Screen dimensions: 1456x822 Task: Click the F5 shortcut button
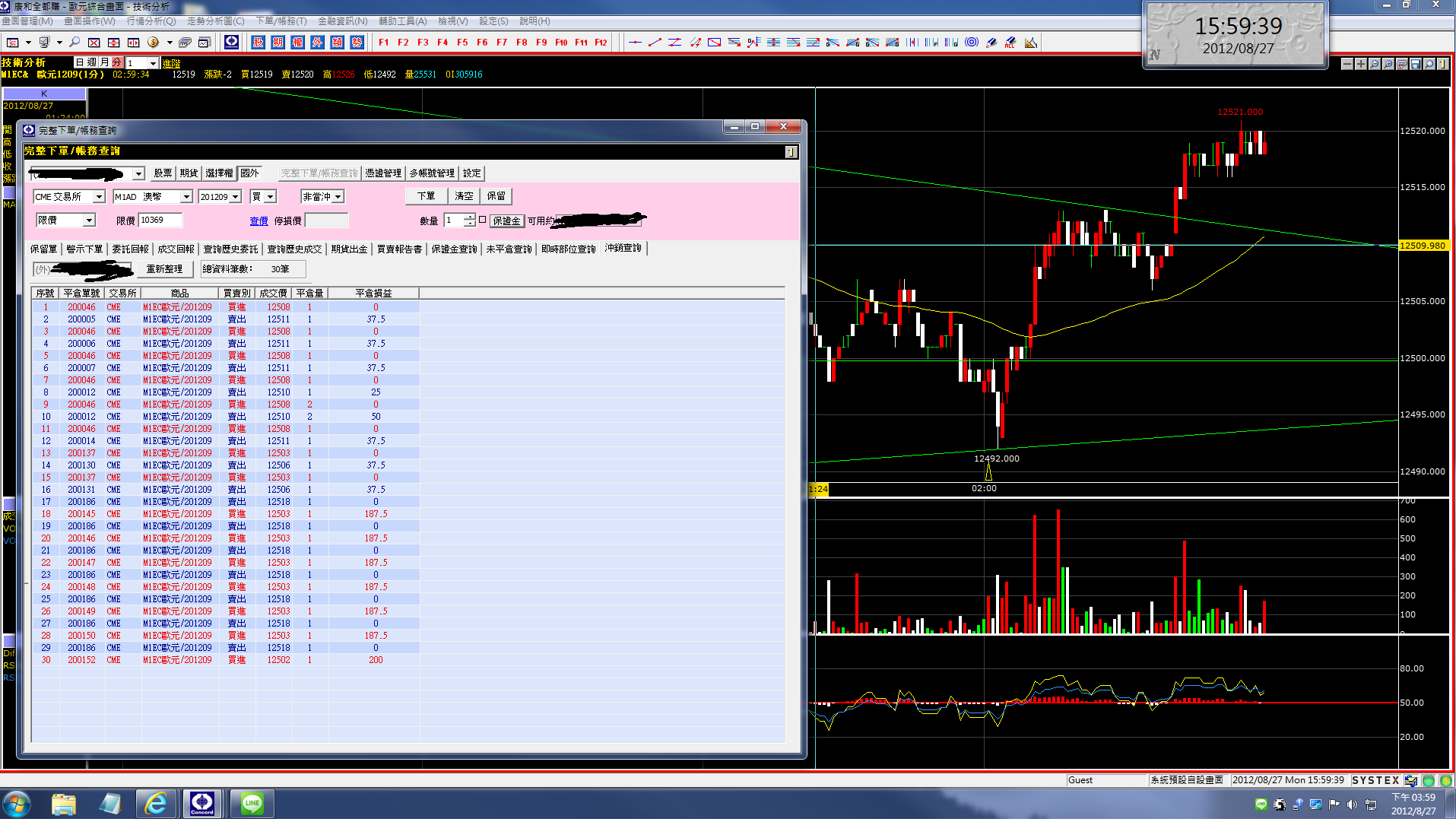pos(463,43)
